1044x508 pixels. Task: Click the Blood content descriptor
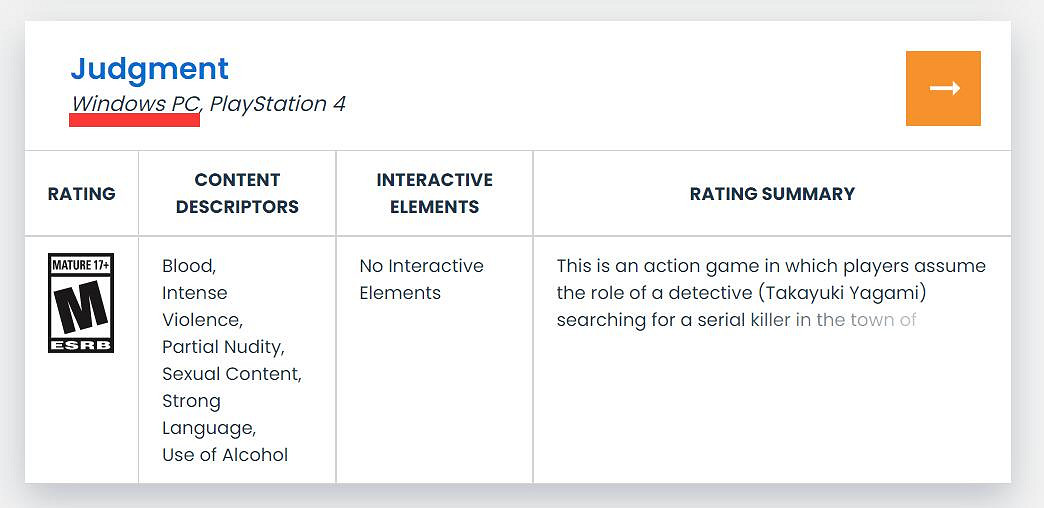point(188,266)
